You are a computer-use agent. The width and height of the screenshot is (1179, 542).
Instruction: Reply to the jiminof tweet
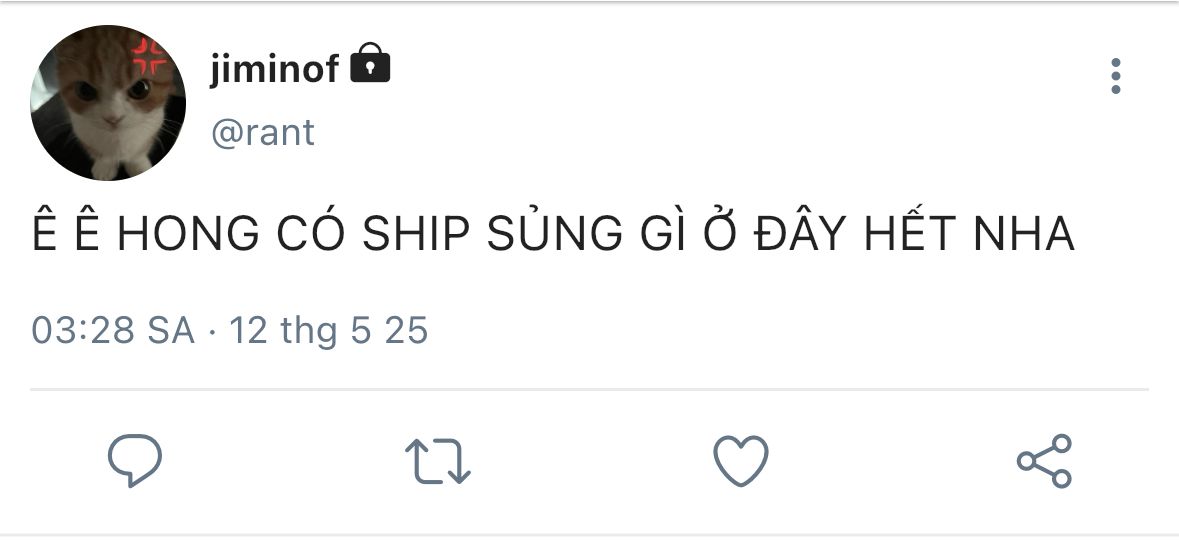click(x=135, y=460)
